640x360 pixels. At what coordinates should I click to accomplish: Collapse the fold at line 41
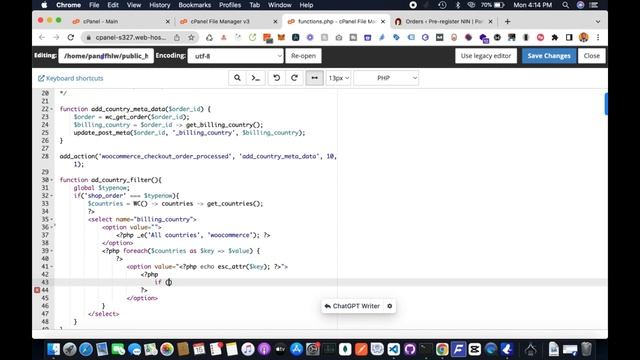(x=52, y=267)
